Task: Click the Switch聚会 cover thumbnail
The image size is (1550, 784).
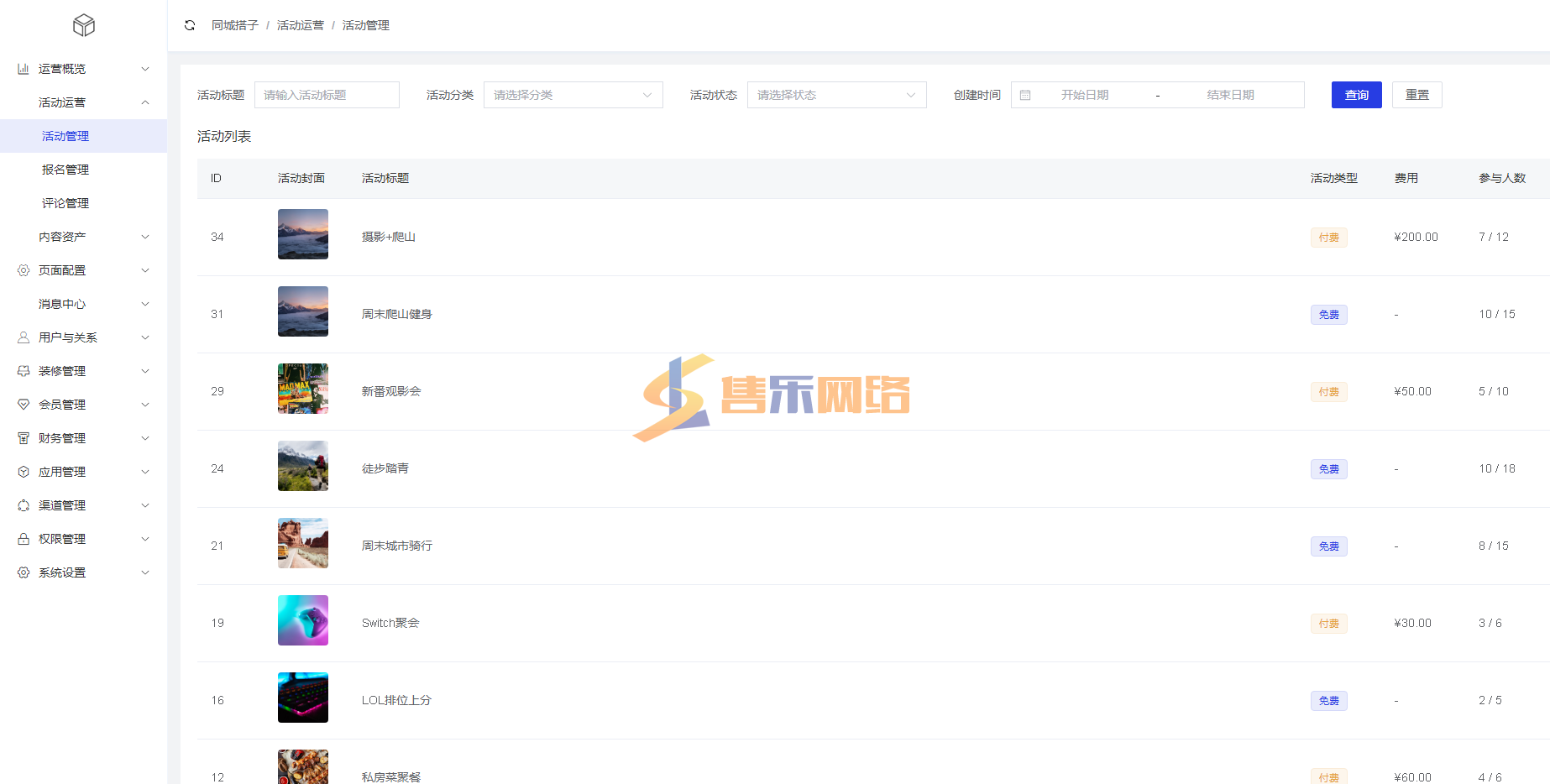Action: [303, 620]
